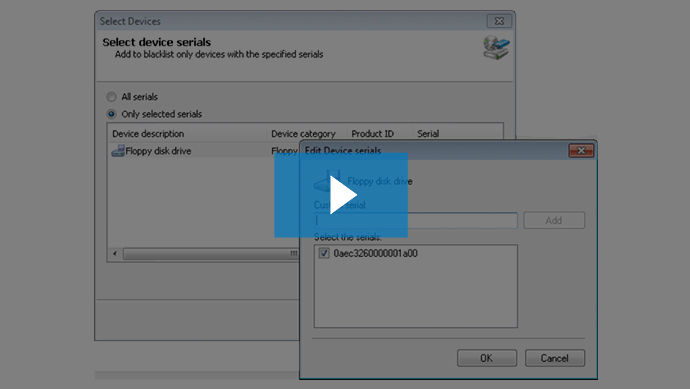Click the floppy icon in Edit Device serials
Screen dimensions: 690x389
(328, 181)
